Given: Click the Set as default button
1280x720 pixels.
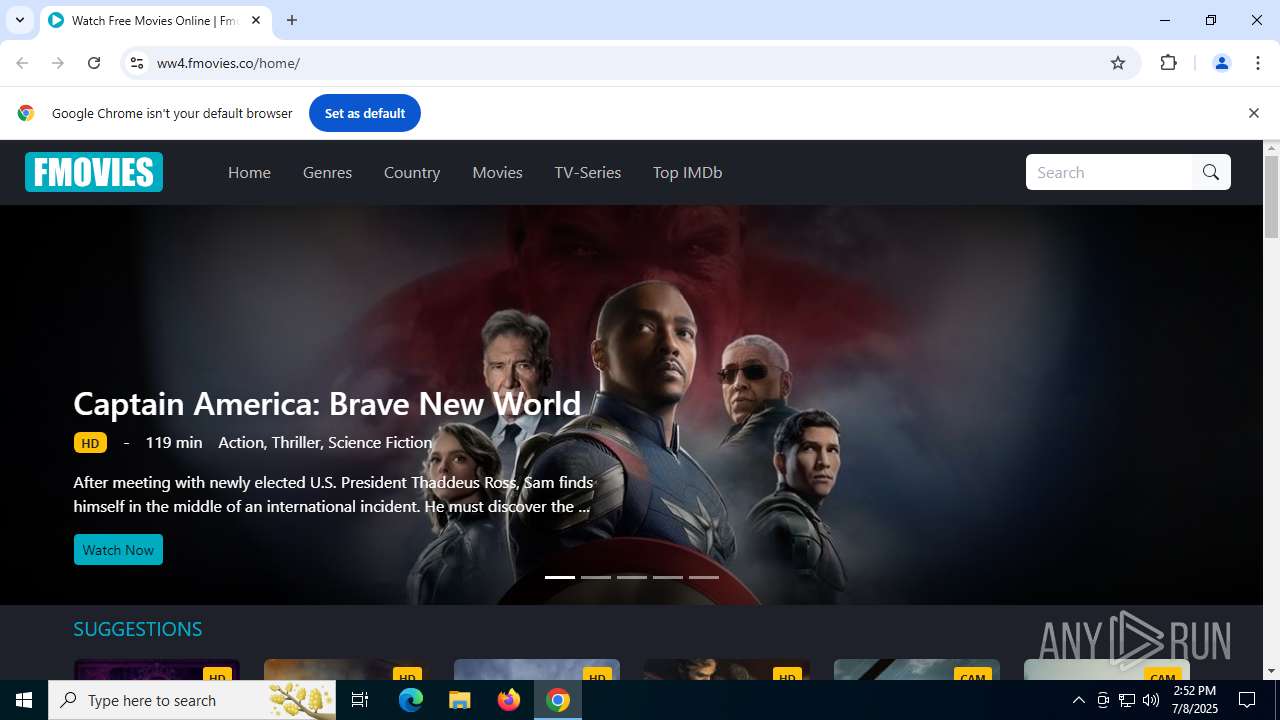Looking at the screenshot, I should coord(364,113).
